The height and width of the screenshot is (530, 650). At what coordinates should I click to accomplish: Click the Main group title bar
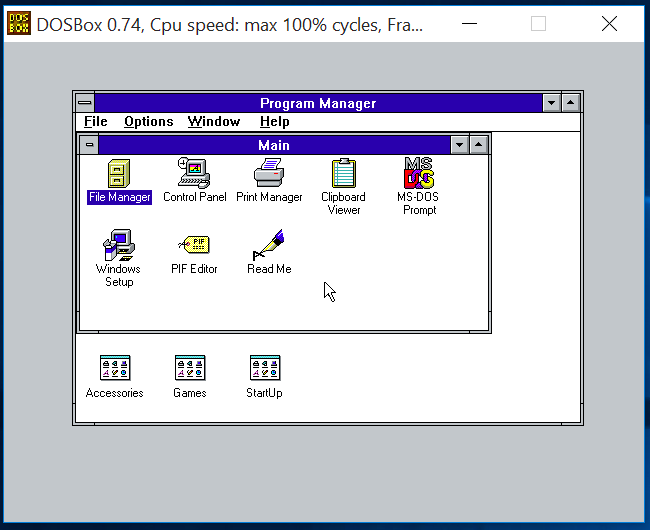click(x=274, y=145)
